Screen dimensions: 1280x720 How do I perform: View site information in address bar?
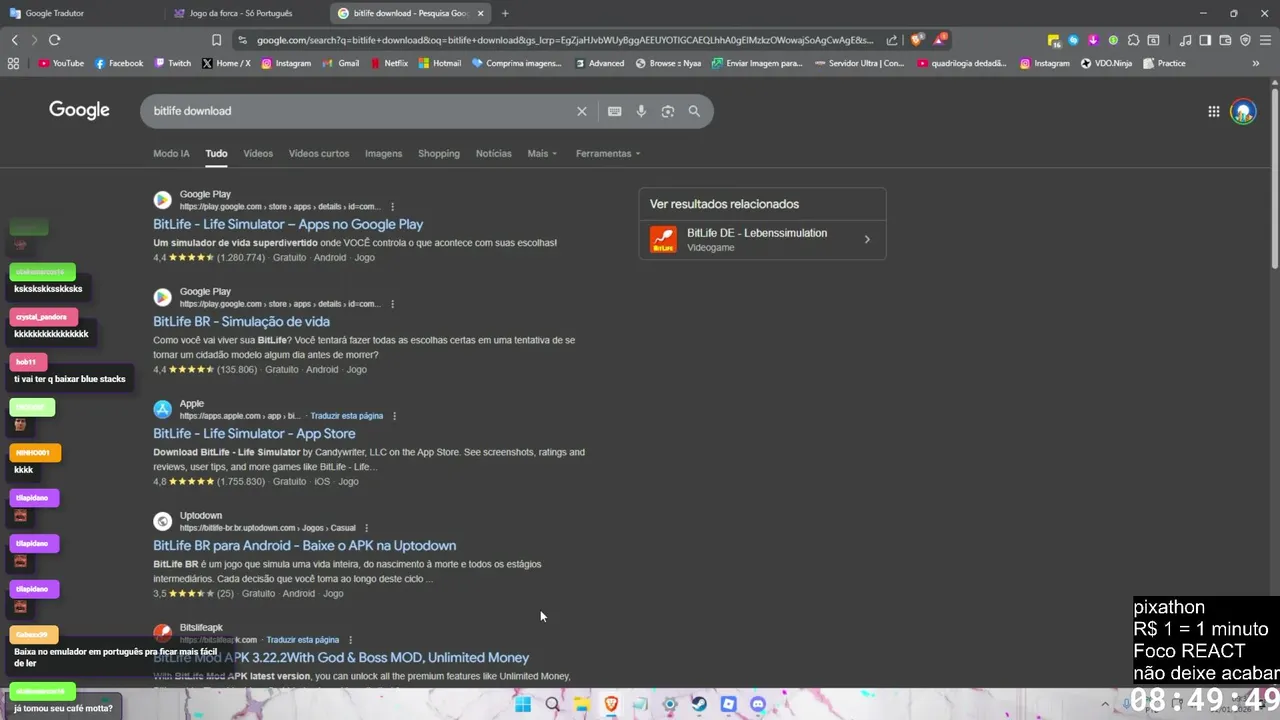(x=242, y=40)
